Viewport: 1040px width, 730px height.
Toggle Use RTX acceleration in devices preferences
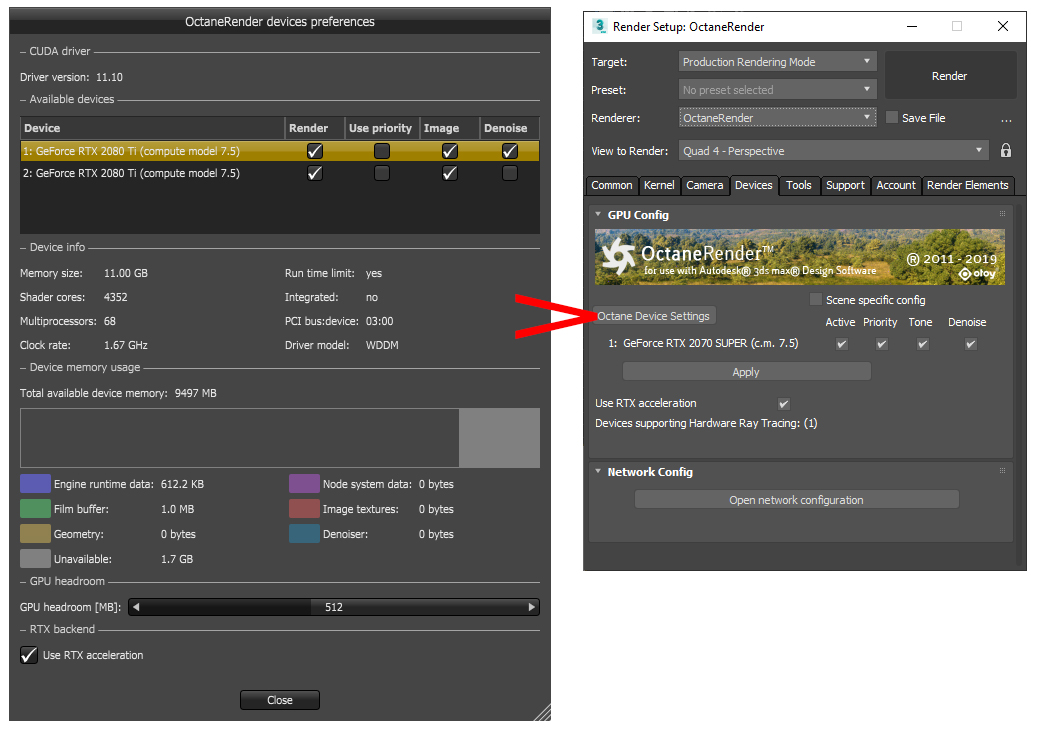click(x=29, y=655)
